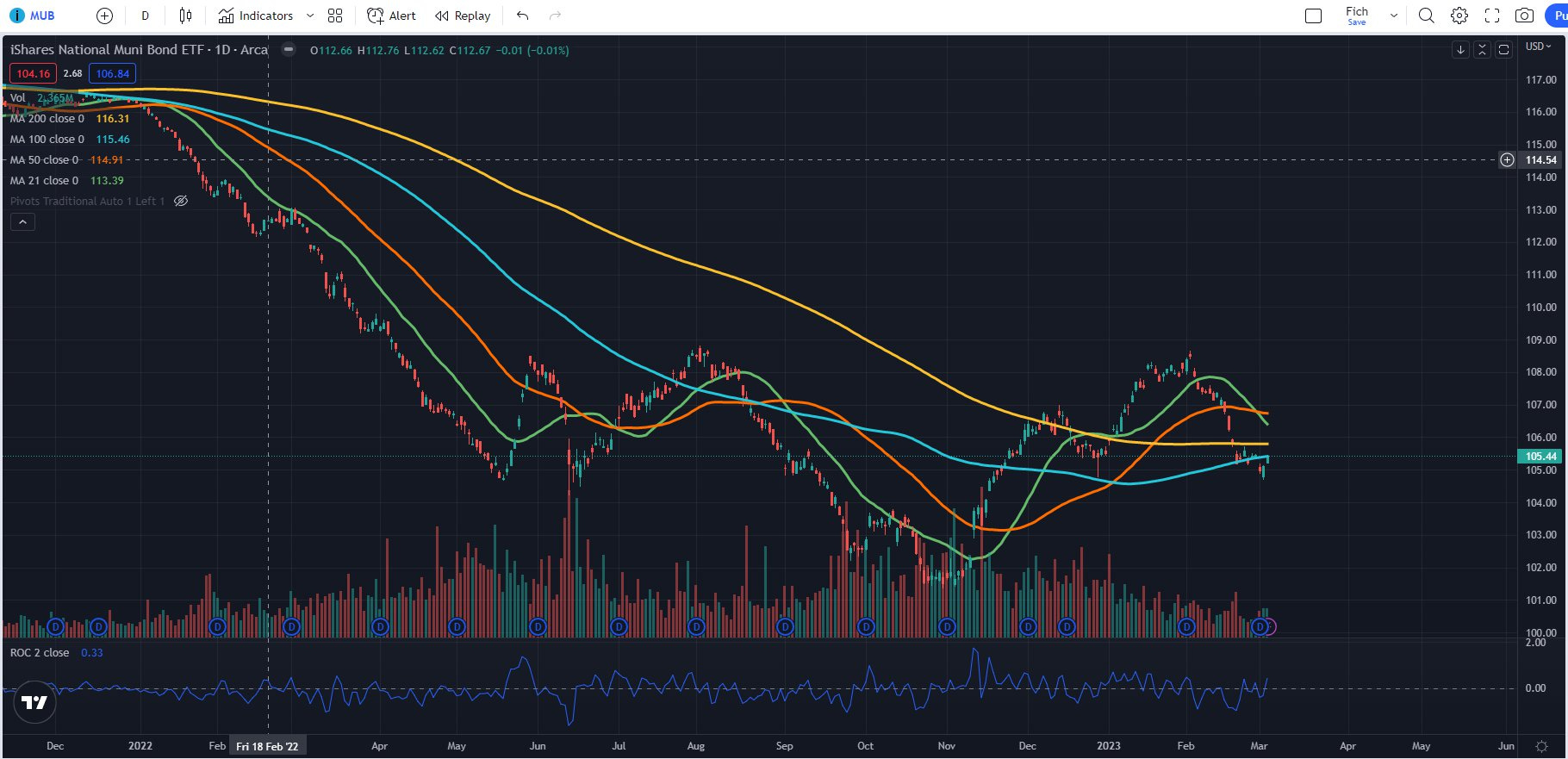Open manage layouts dropdown beside Fich
The image size is (1568, 759).
(x=1393, y=16)
